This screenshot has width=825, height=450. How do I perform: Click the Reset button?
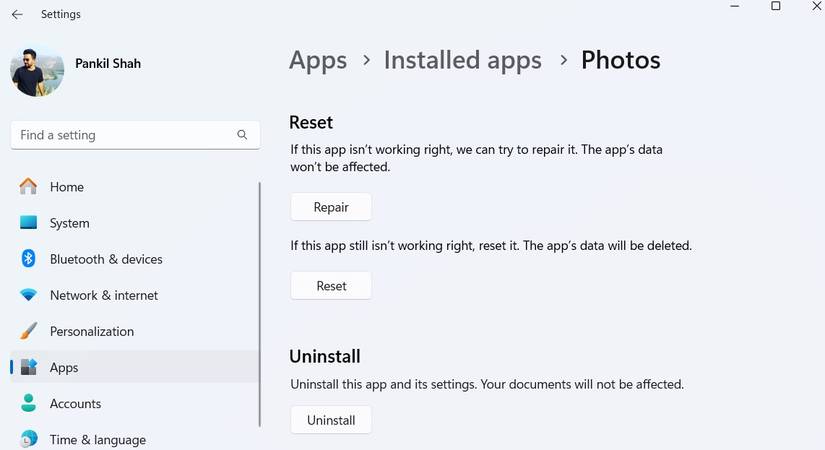coord(331,286)
